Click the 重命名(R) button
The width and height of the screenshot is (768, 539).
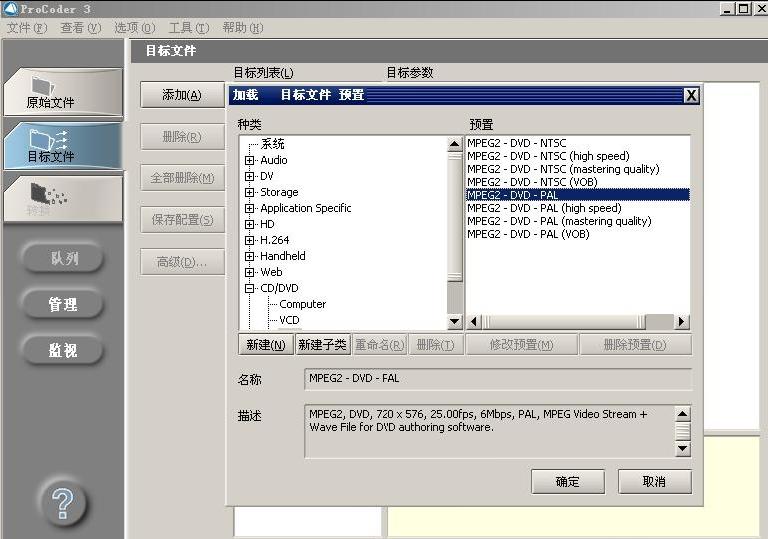coord(380,344)
